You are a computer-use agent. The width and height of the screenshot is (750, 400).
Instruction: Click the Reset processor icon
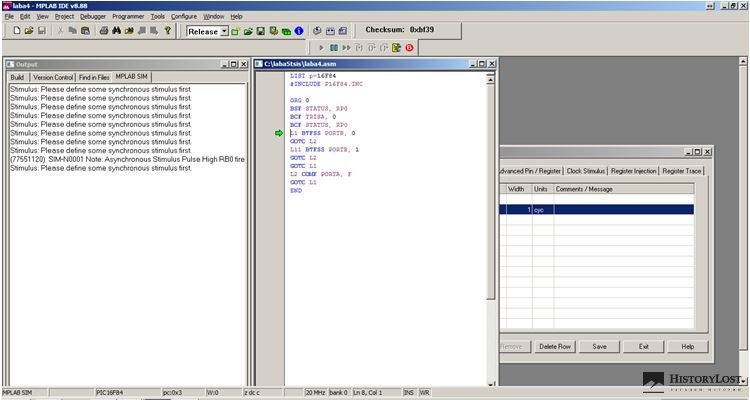396,48
